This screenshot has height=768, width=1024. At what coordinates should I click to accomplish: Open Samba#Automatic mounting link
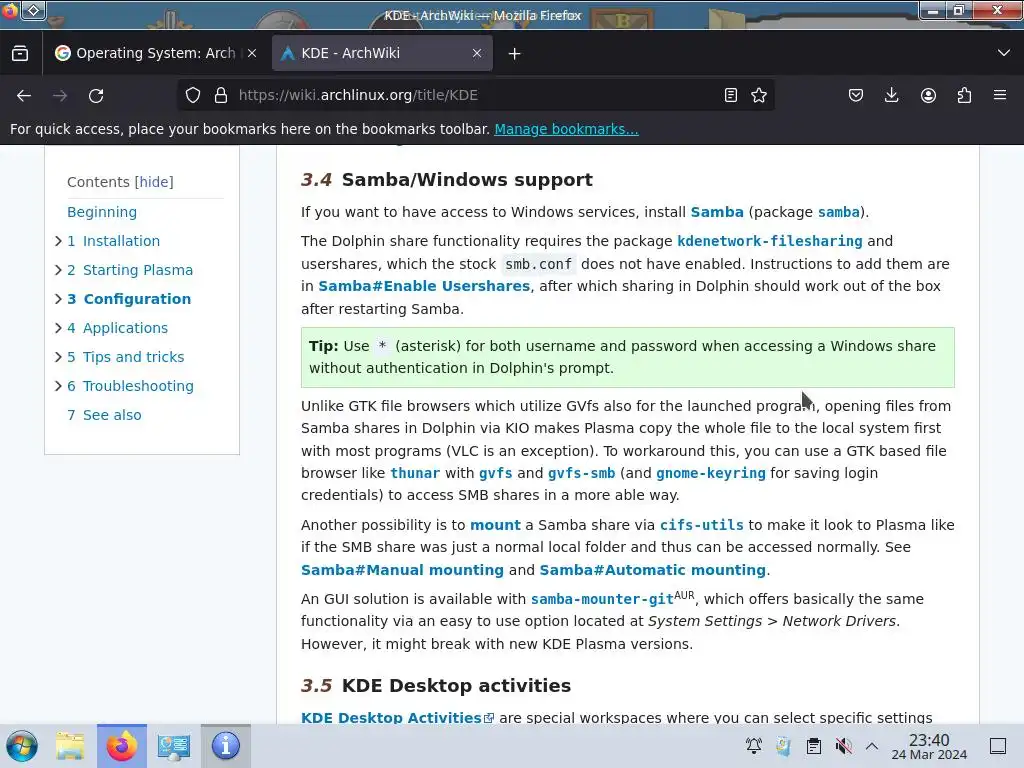[x=652, y=570]
